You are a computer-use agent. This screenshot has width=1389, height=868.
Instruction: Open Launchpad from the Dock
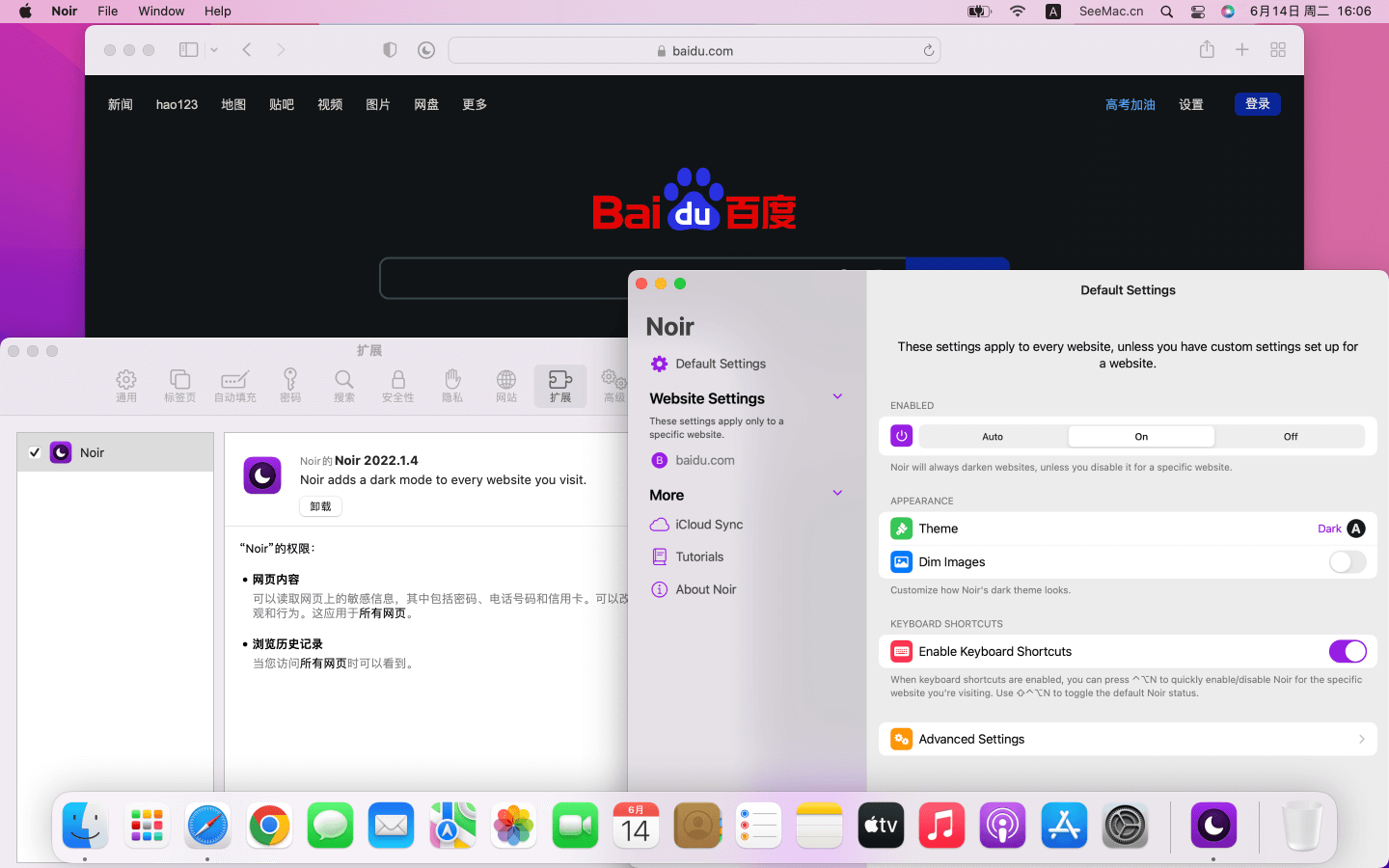147,826
